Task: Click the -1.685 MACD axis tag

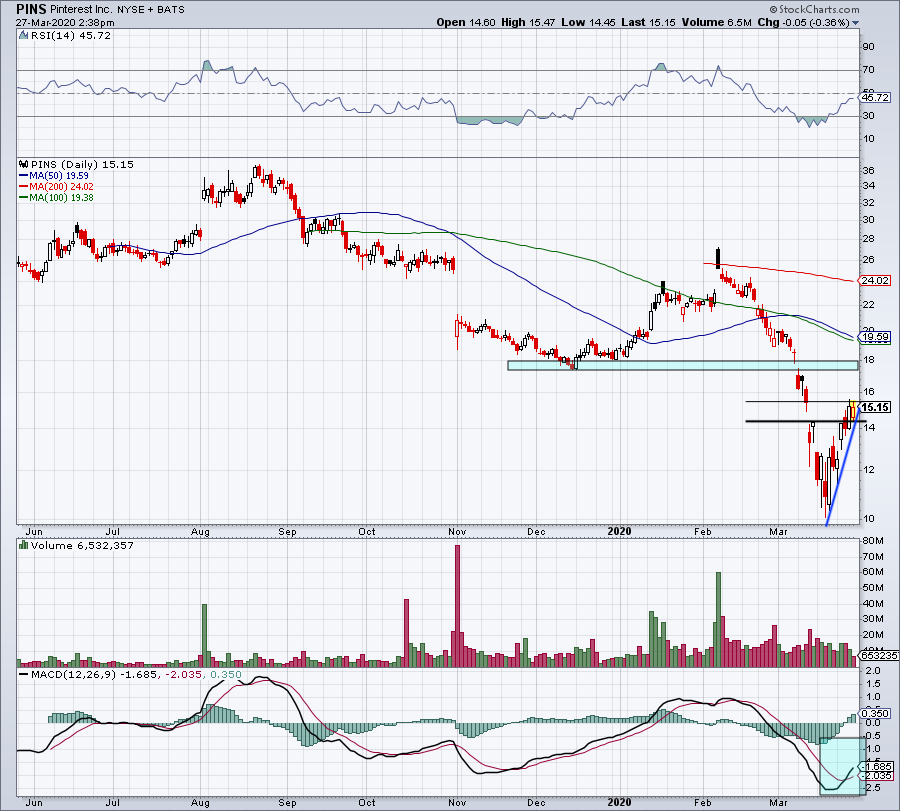Action: click(x=876, y=767)
